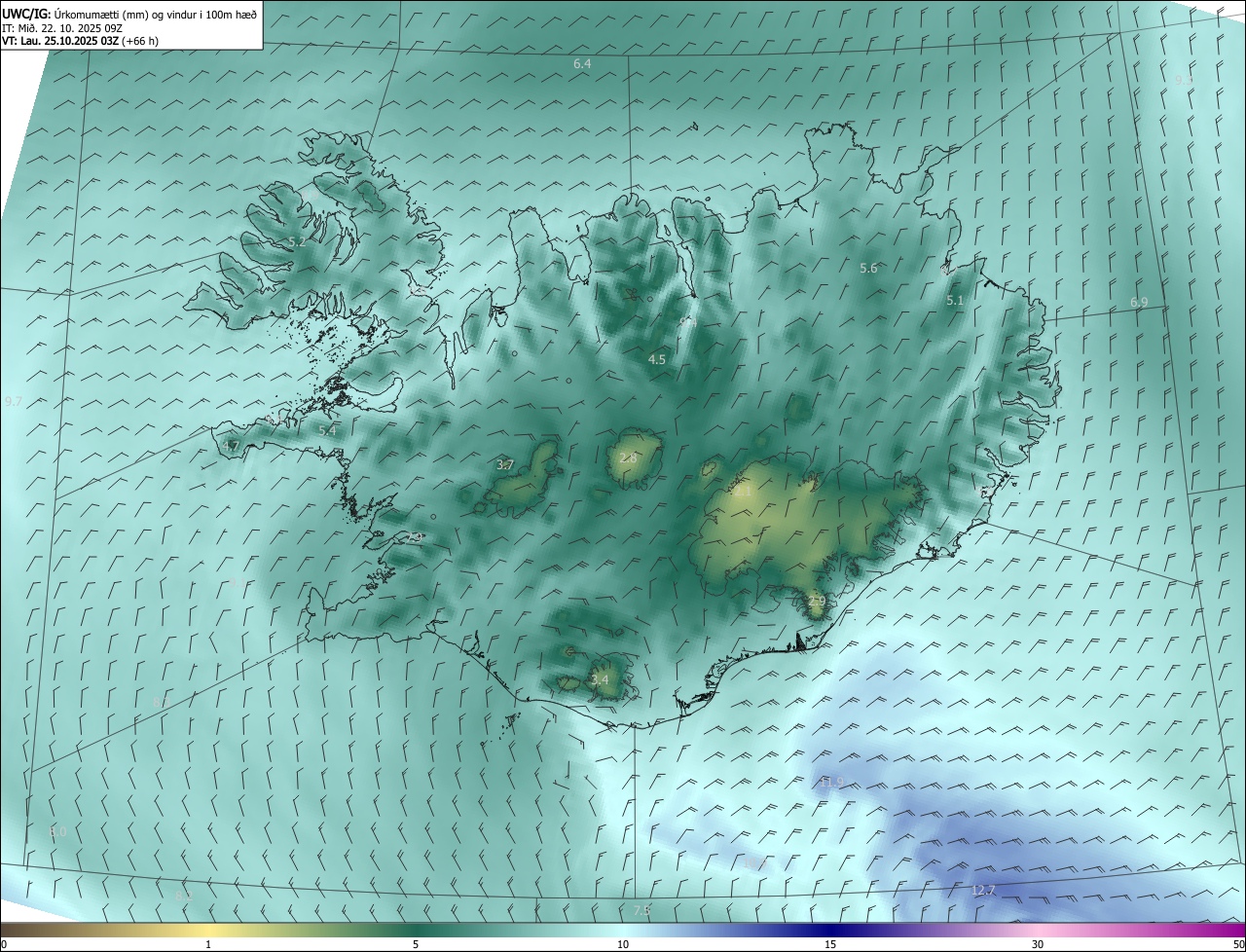Click the 3.7 value on the Langjökull glacier
The height and width of the screenshot is (952, 1246).
[x=504, y=465]
